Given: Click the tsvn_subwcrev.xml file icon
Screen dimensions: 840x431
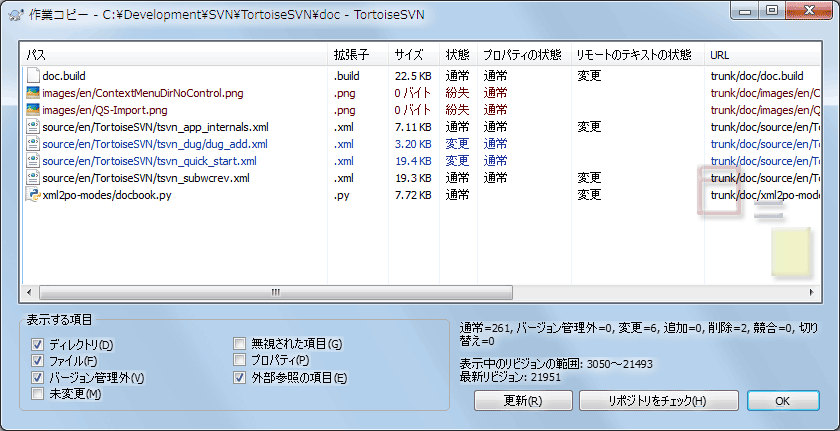Looking at the screenshot, I should click(33, 178).
